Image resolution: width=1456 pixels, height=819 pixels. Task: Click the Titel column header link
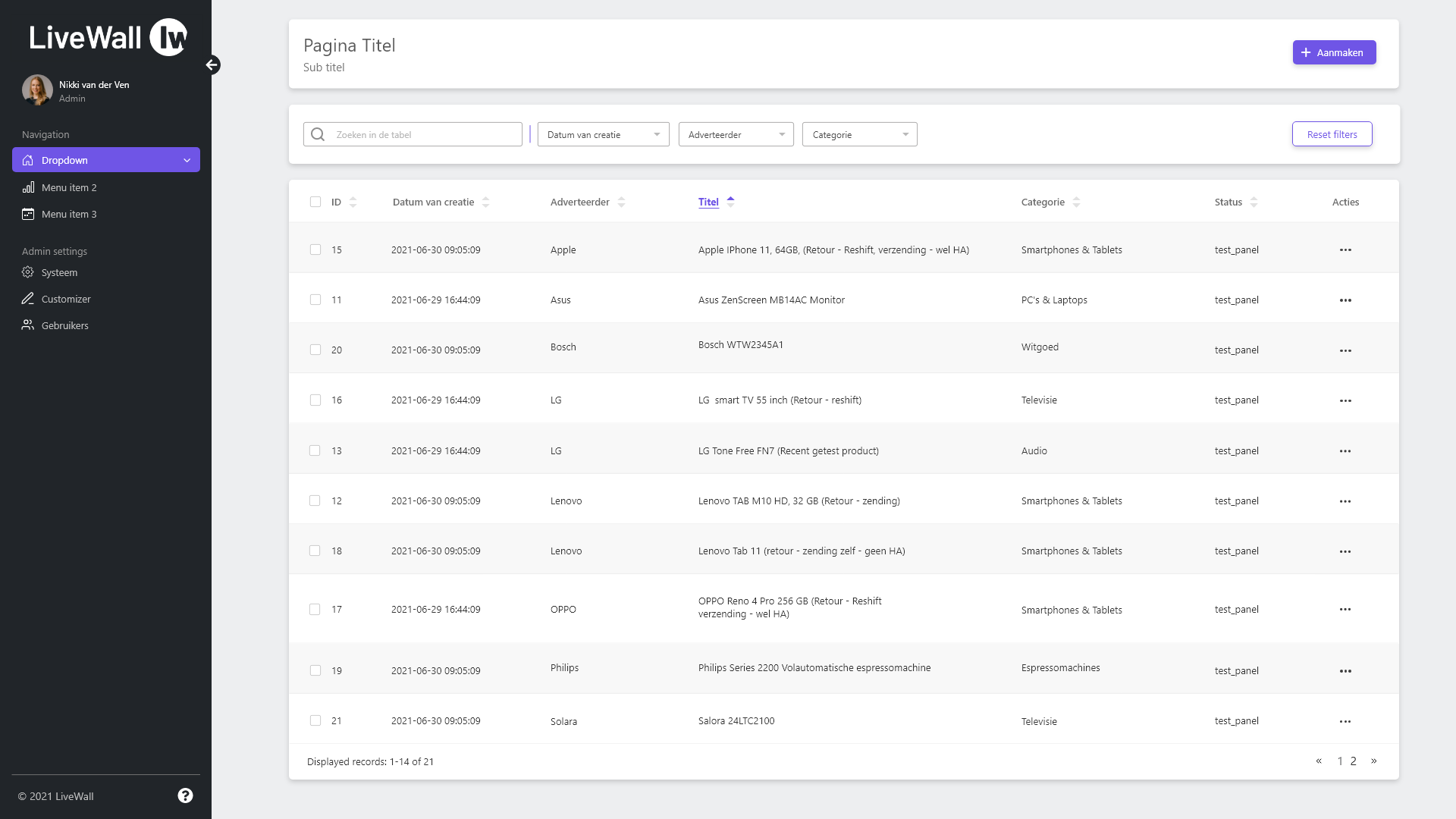(x=708, y=202)
